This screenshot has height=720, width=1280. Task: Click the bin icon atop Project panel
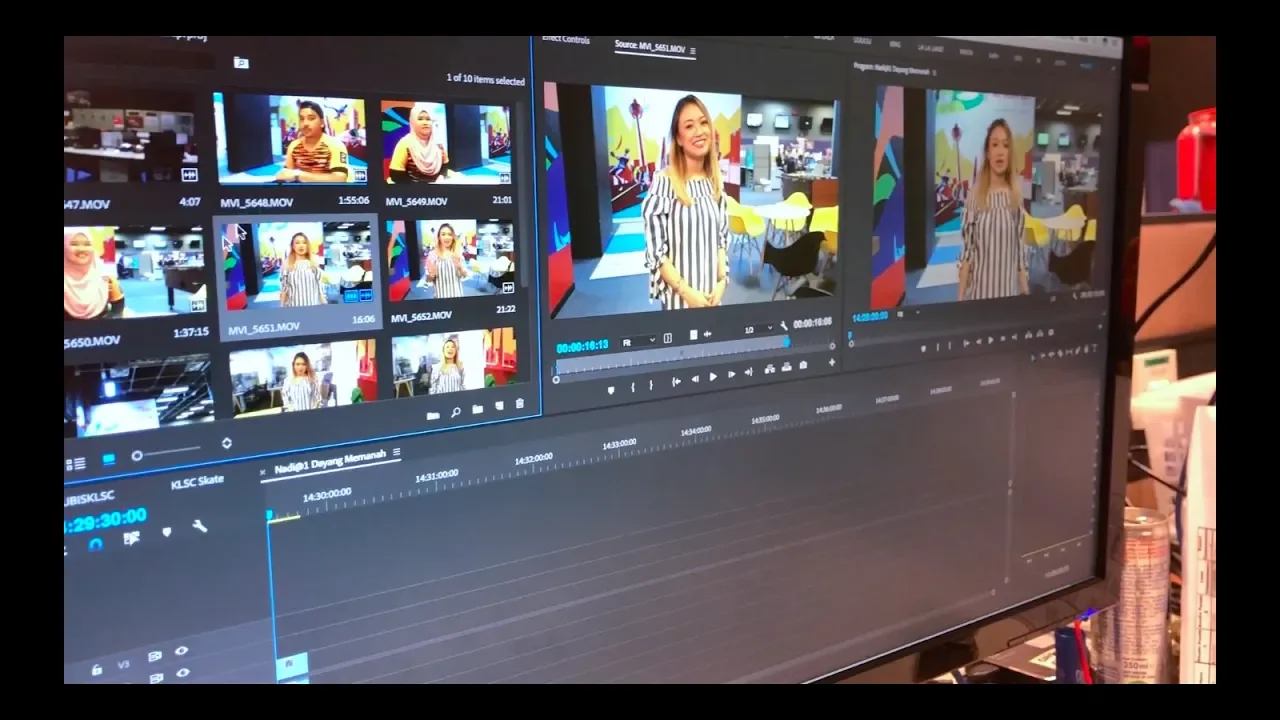pyautogui.click(x=241, y=62)
